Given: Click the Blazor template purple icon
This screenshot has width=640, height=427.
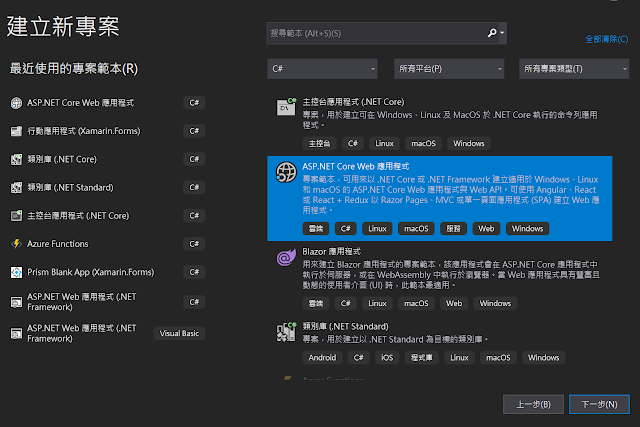Looking at the screenshot, I should [x=286, y=257].
